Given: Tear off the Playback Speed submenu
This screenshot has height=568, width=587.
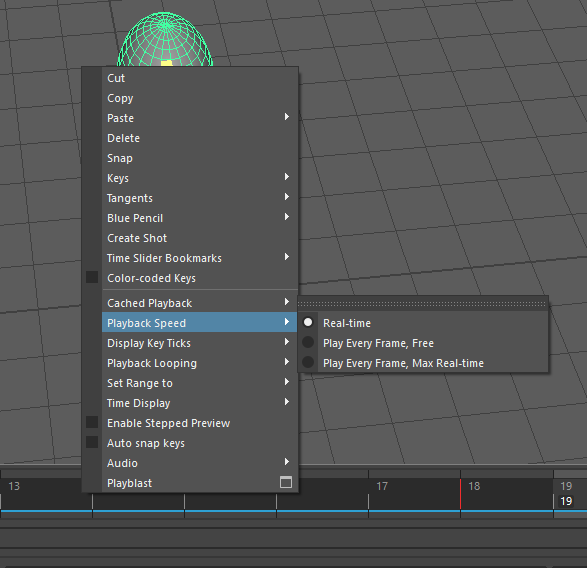Looking at the screenshot, I should [x=423, y=304].
